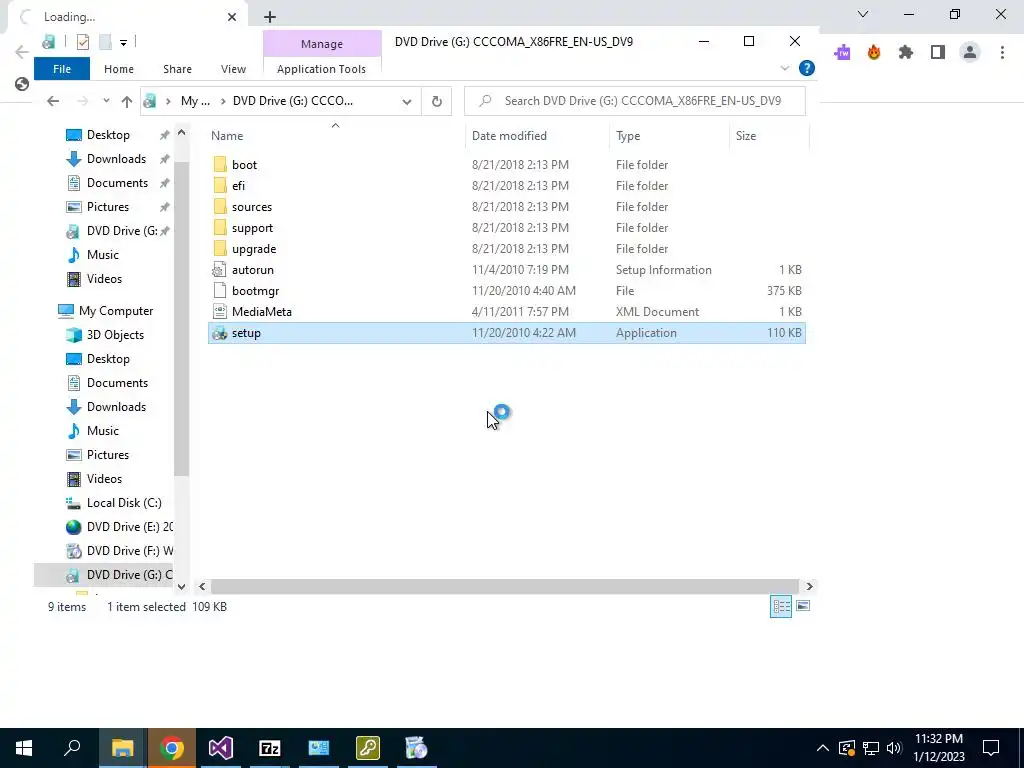The width and height of the screenshot is (1024, 768).
Task: Open Visual Studio from taskbar
Action: pyautogui.click(x=221, y=748)
